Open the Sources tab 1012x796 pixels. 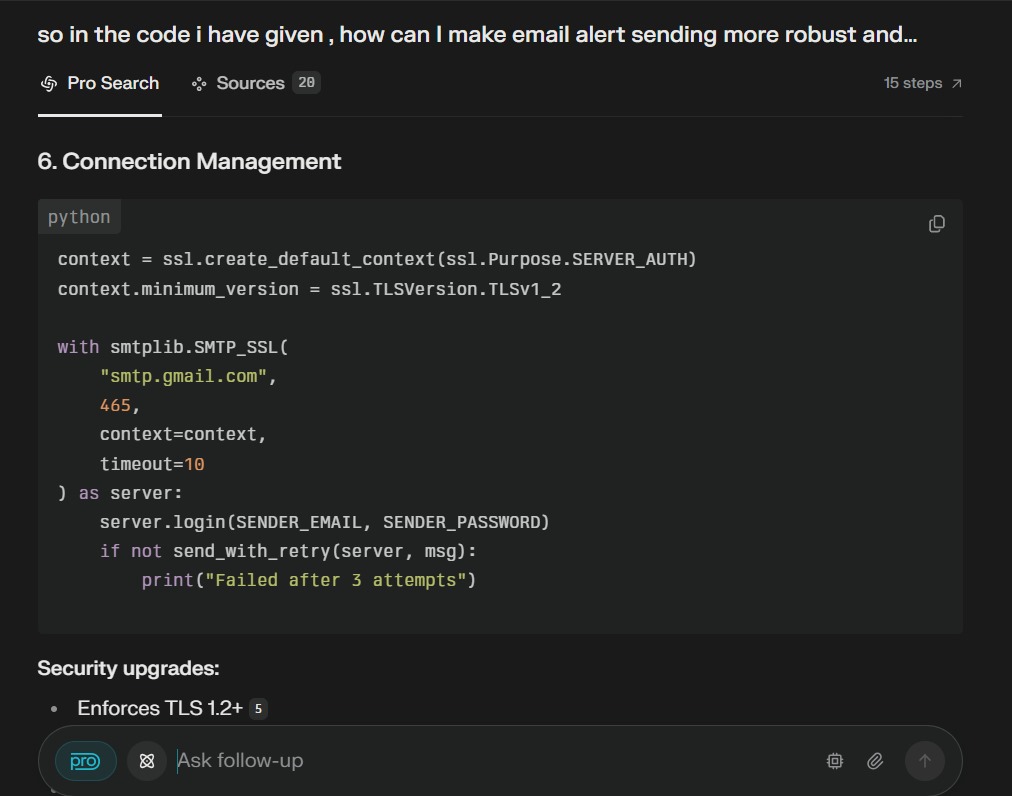pyautogui.click(x=256, y=83)
